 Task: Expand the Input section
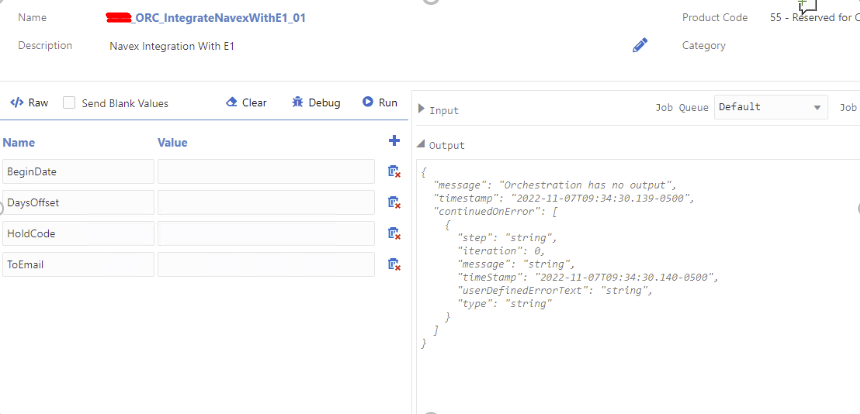(x=421, y=110)
